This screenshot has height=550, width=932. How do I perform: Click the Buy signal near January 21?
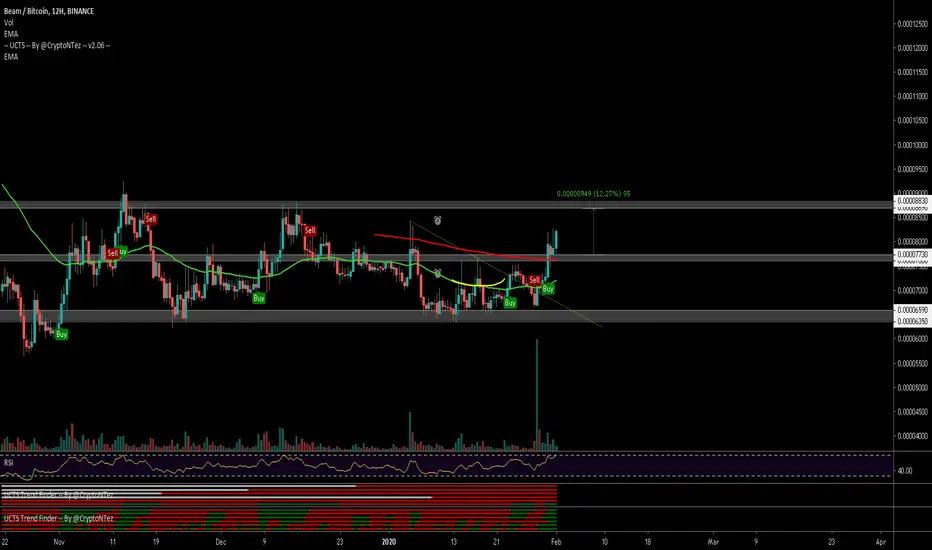point(510,303)
